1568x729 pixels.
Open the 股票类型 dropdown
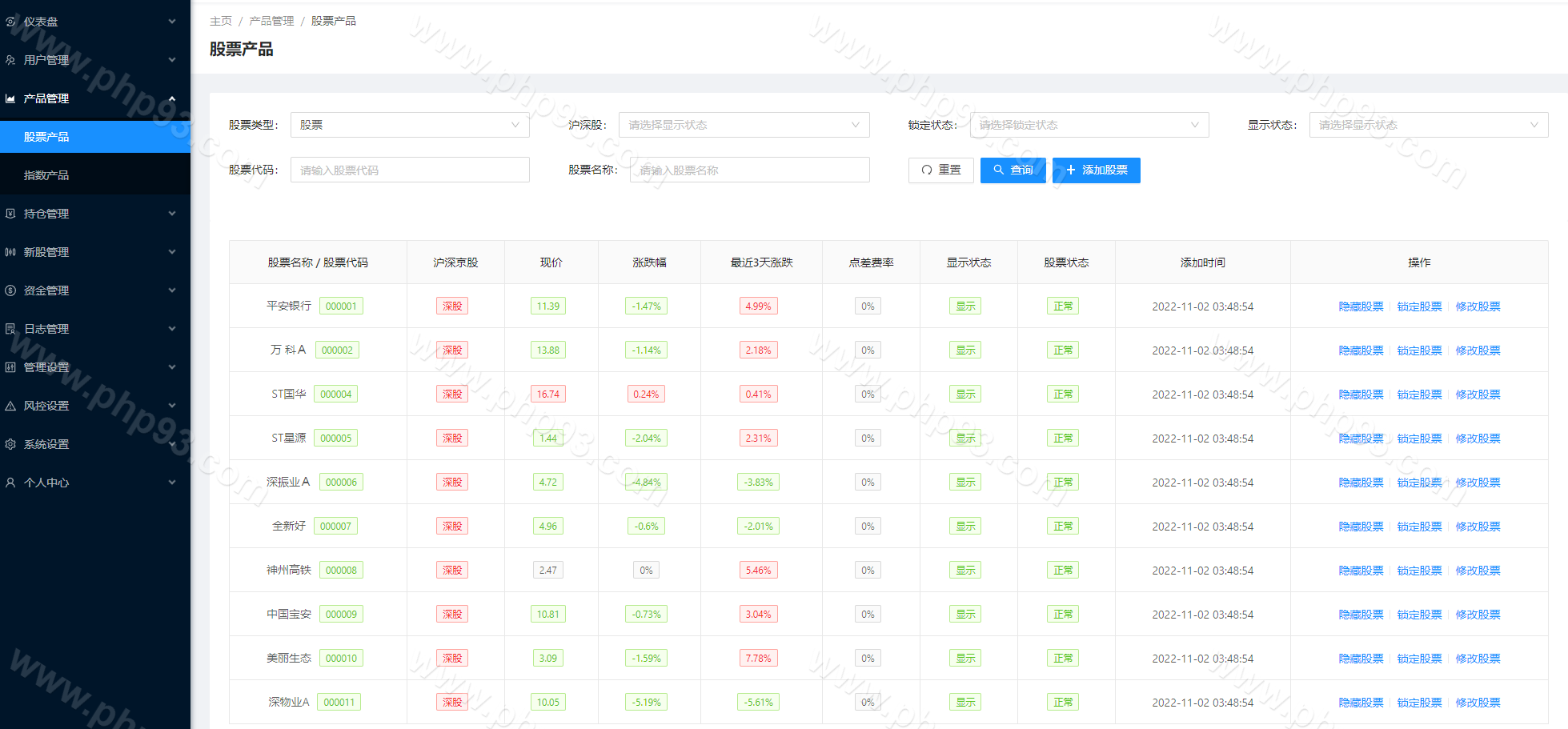point(409,125)
